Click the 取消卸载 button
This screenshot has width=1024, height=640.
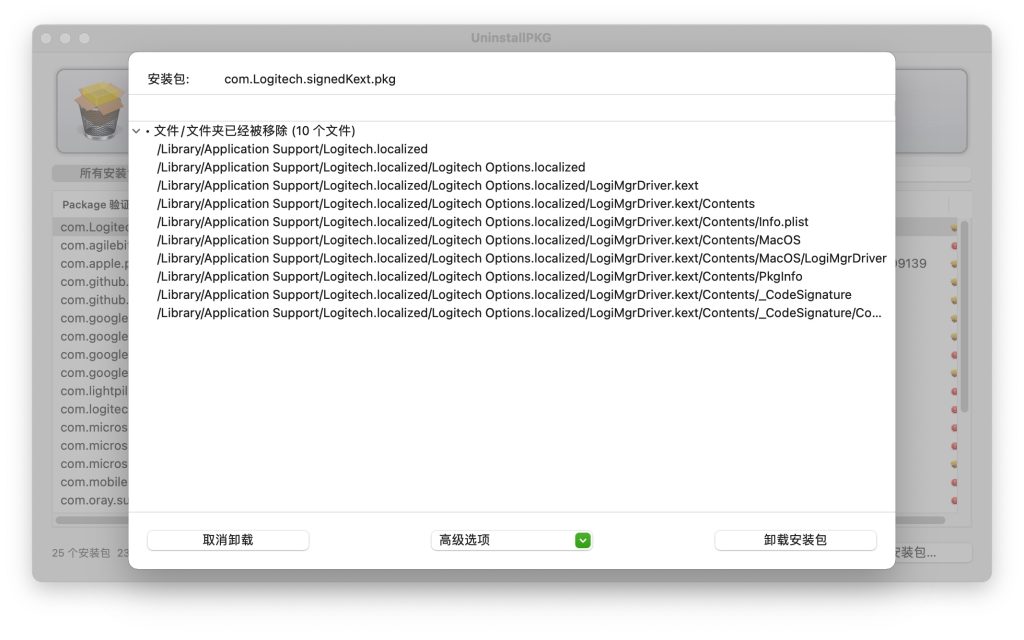[x=228, y=540]
